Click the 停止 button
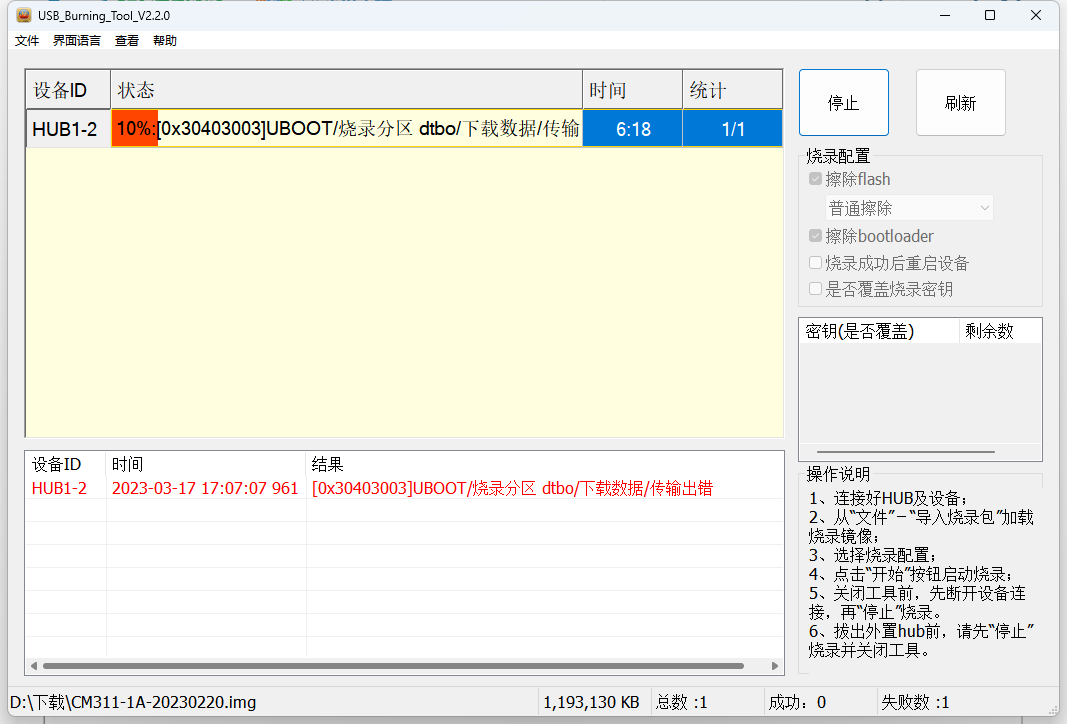The width and height of the screenshot is (1067, 724). [x=844, y=103]
